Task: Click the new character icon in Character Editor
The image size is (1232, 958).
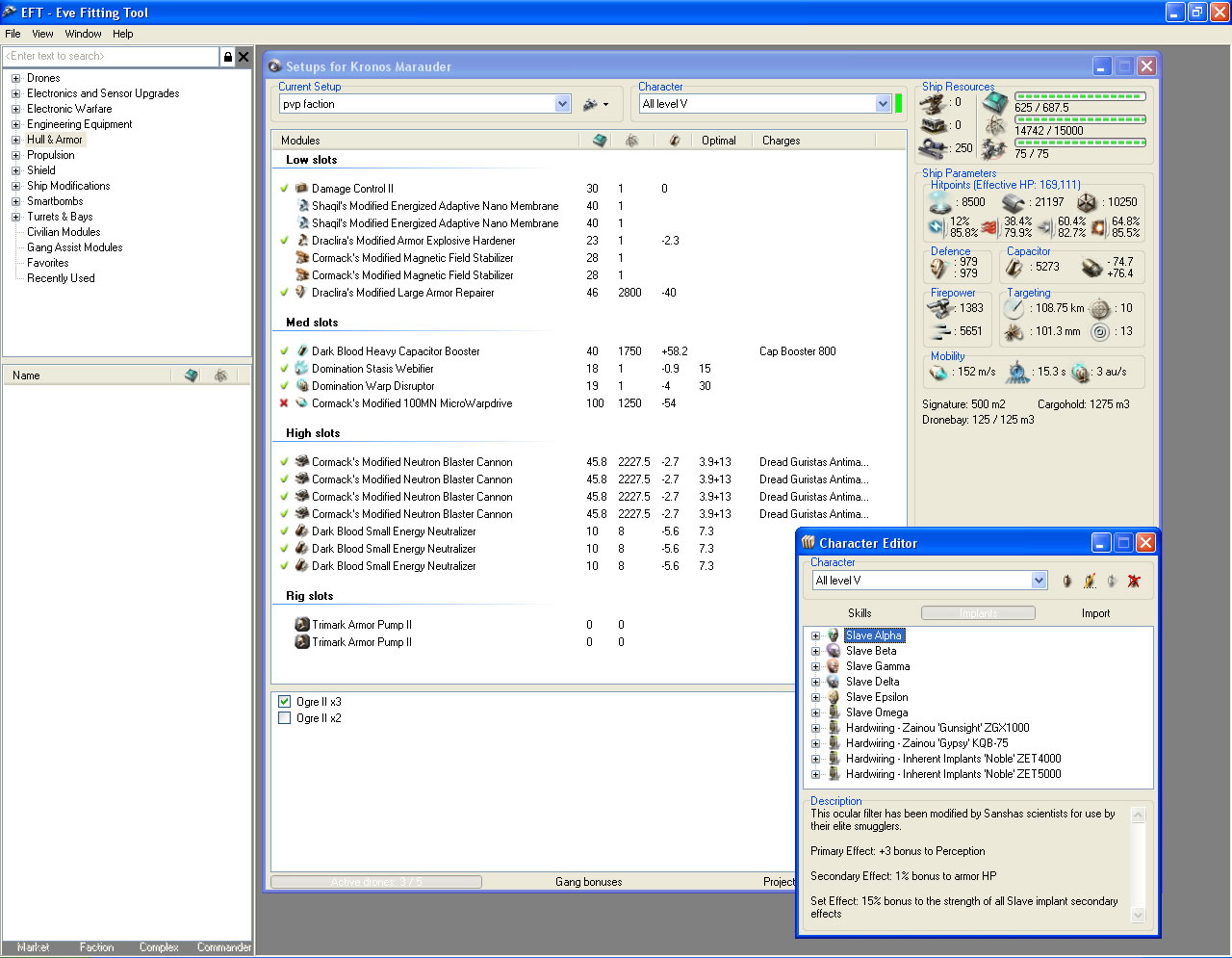Action: click(x=1066, y=581)
